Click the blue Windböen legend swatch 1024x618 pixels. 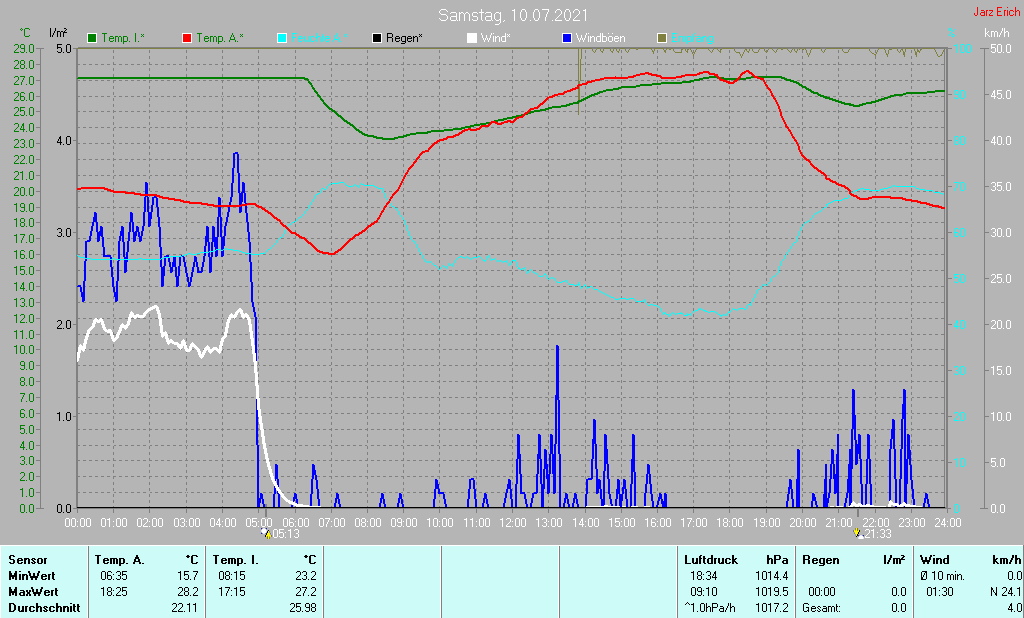click(567, 39)
